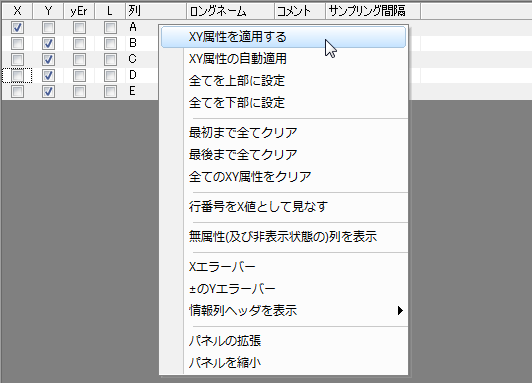
Task: Click the コメント column header
Action: (x=300, y=11)
